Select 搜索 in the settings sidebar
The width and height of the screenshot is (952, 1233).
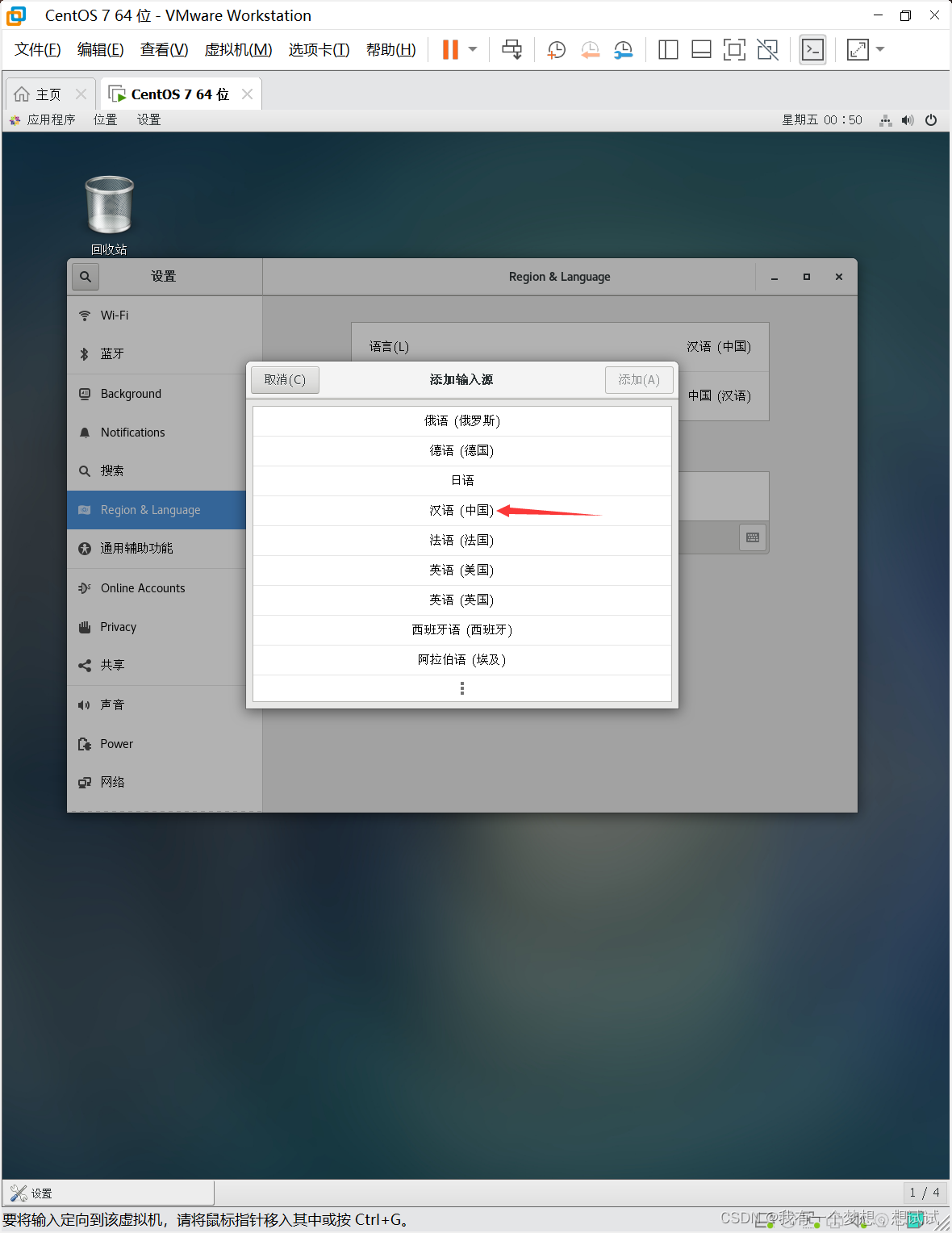click(165, 471)
